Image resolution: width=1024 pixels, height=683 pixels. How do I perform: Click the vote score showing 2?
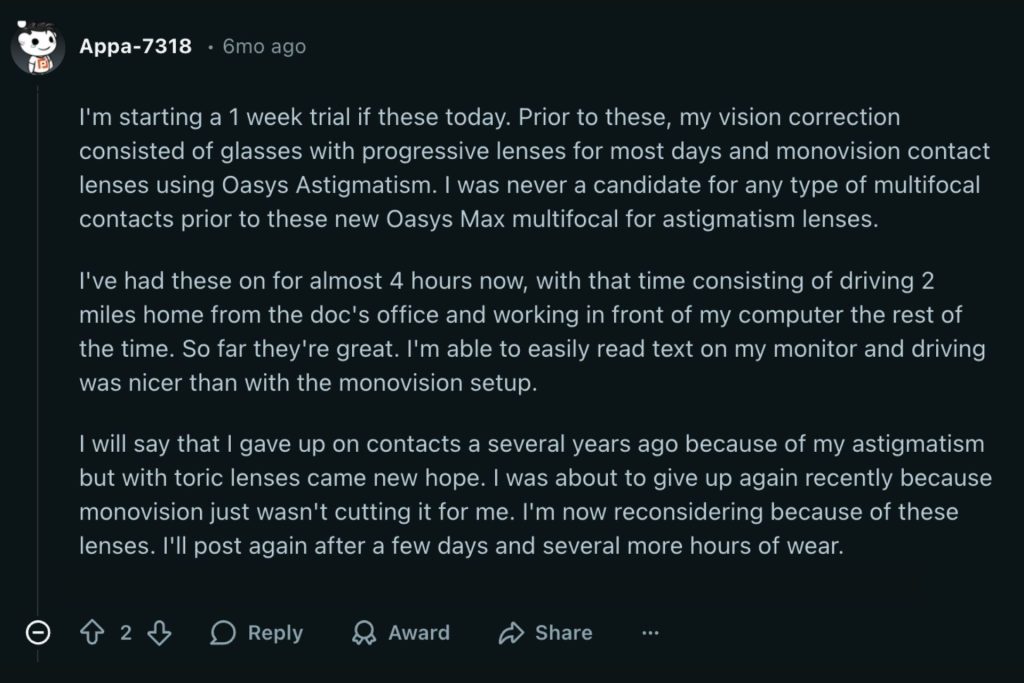126,632
